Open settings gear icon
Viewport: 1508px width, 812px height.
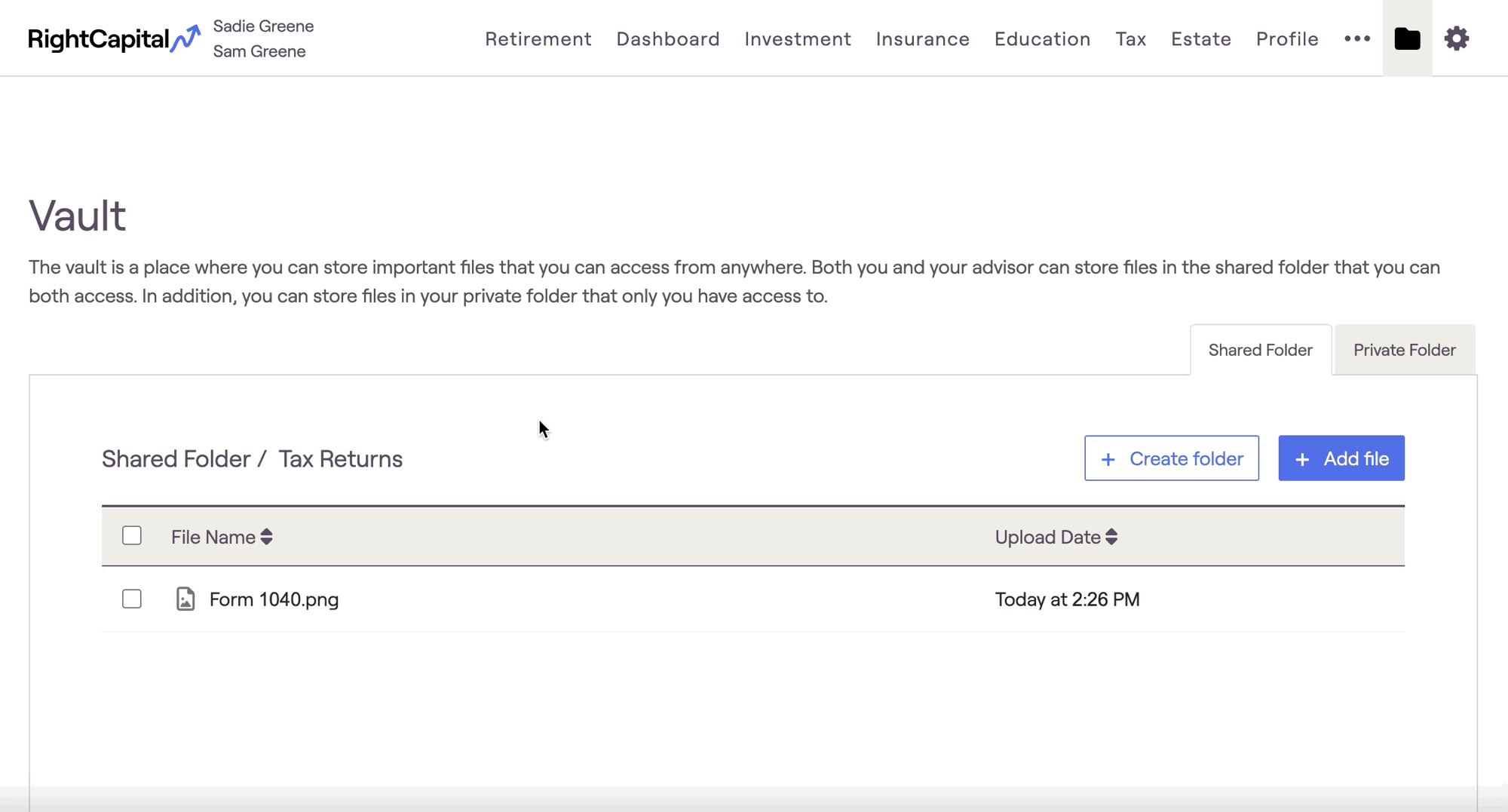(1456, 38)
